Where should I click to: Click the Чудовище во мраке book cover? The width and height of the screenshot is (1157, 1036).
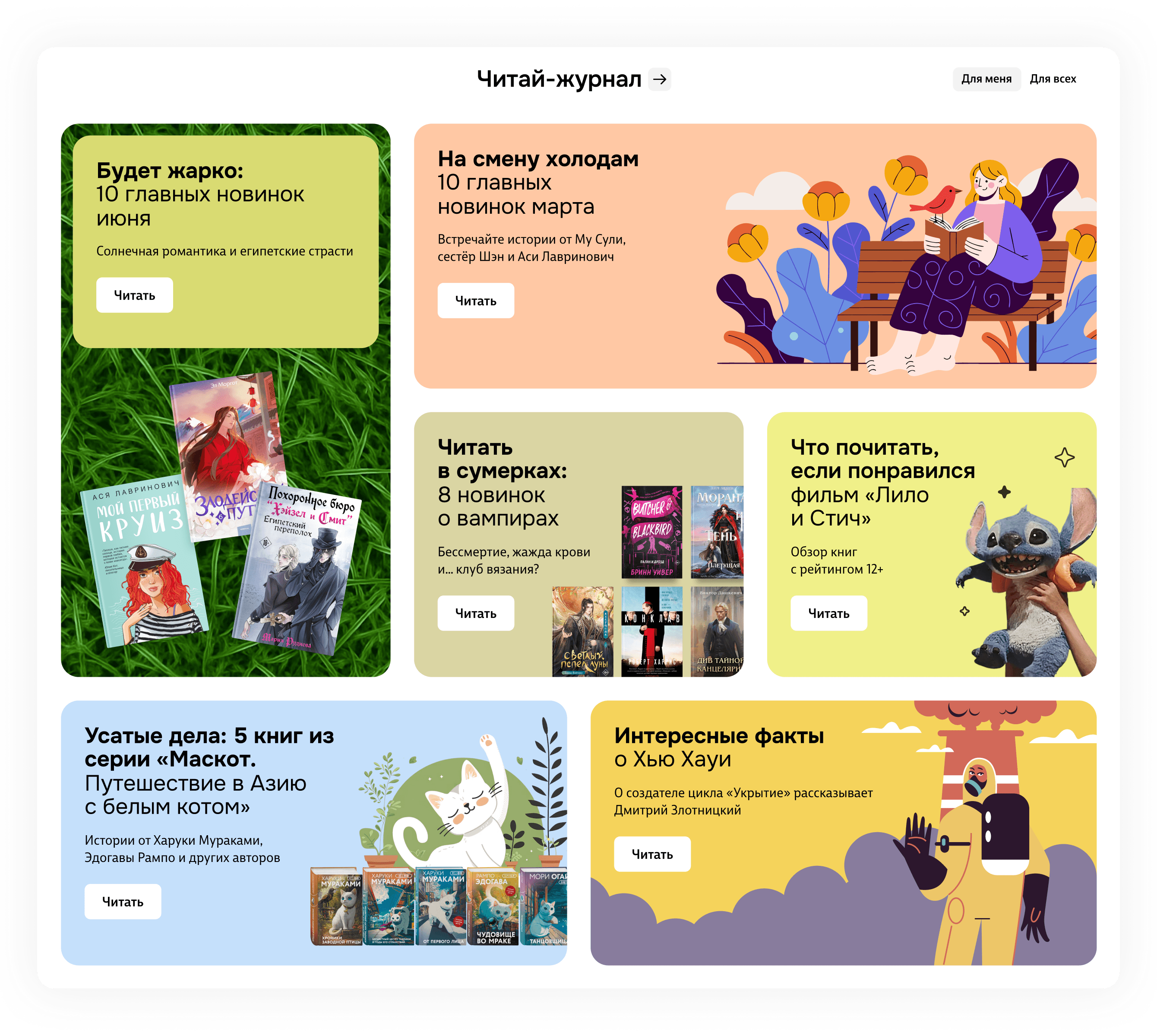click(494, 908)
